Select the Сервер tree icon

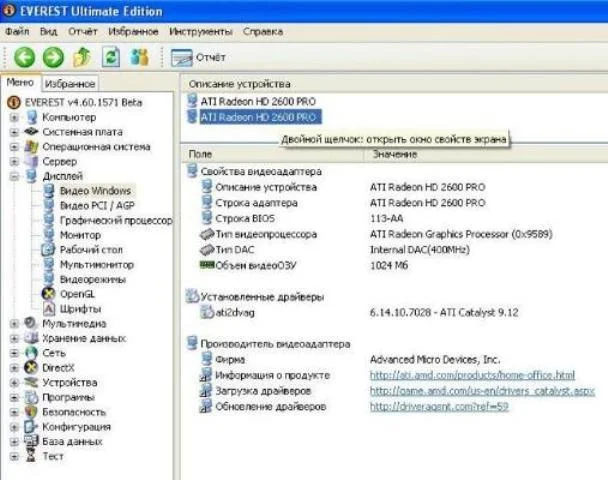pyautogui.click(x=32, y=161)
